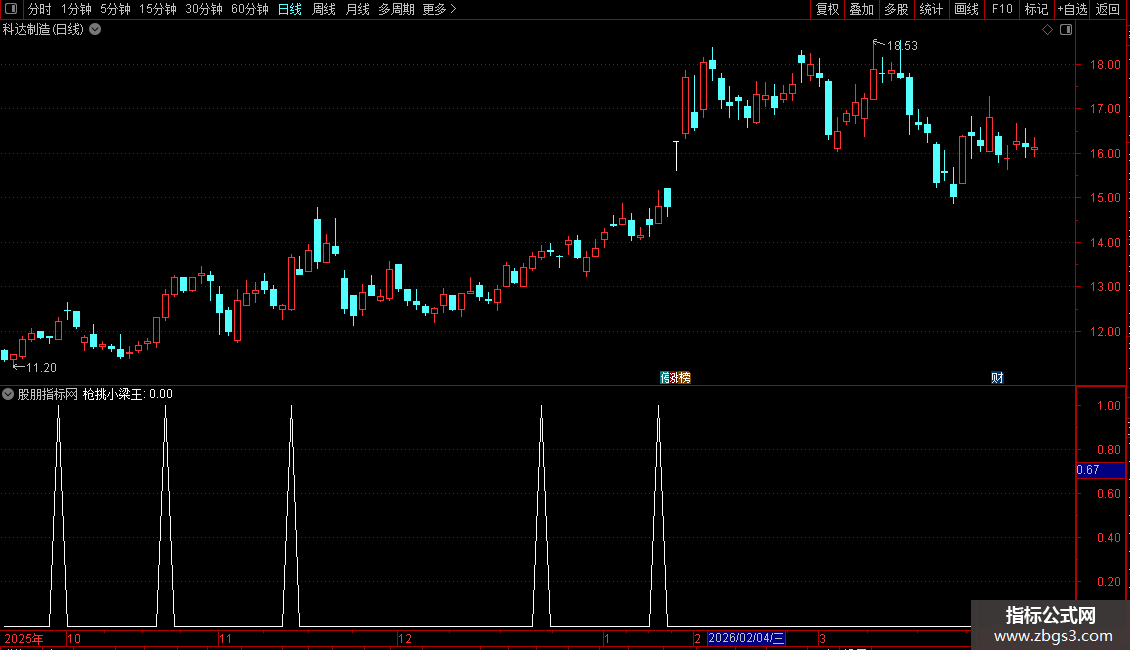Open the 统计 statistics tool
Image resolution: width=1130 pixels, height=650 pixels.
coord(931,9)
